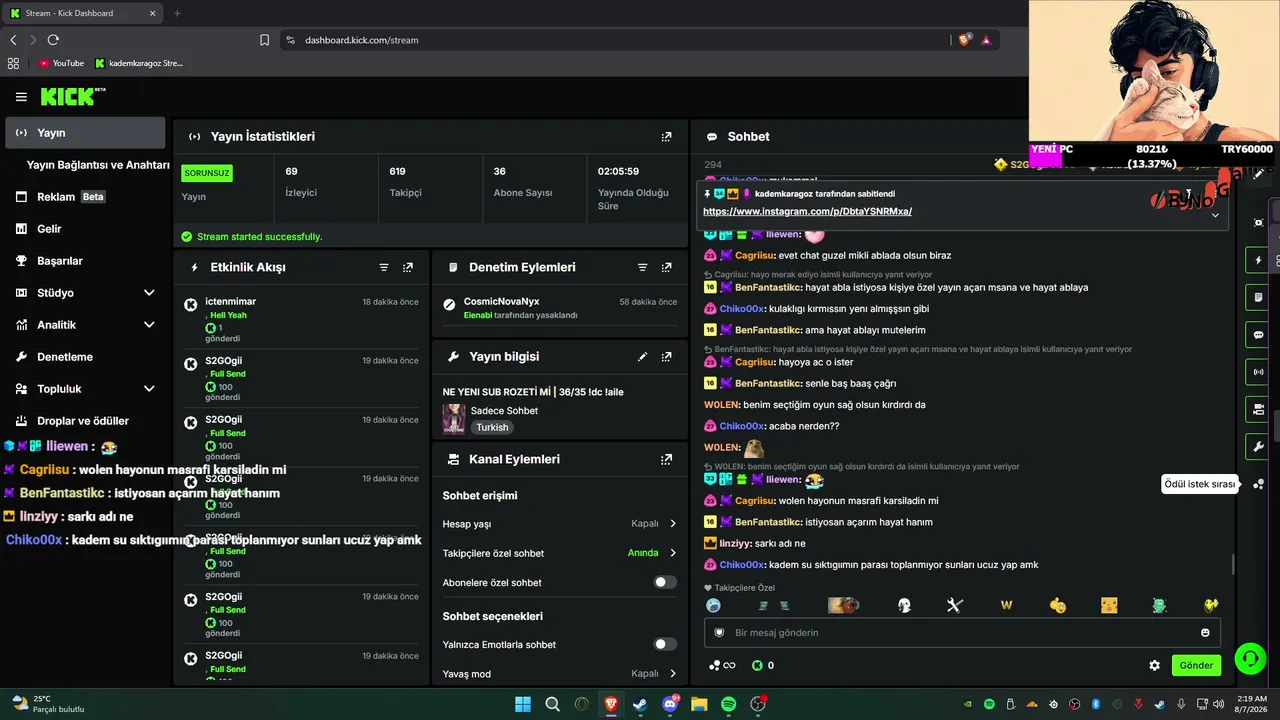Click the wrench sidebar icon
The image size is (1280, 720).
click(1259, 446)
